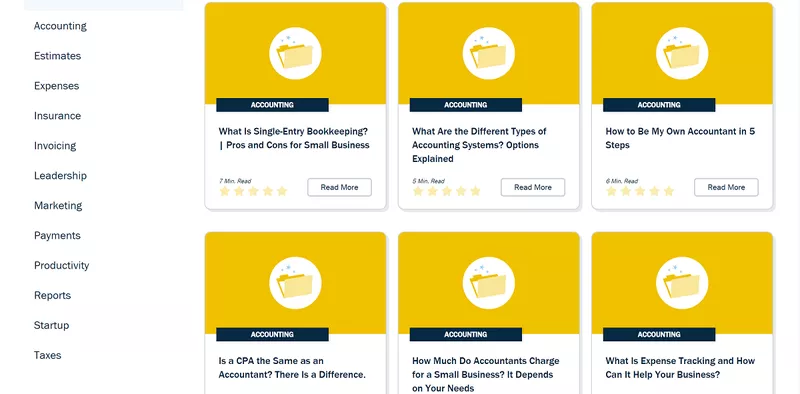This screenshot has width=800, height=394.
Task: Click ACCOUNTING tag on Accountants Charge card
Action: point(465,335)
